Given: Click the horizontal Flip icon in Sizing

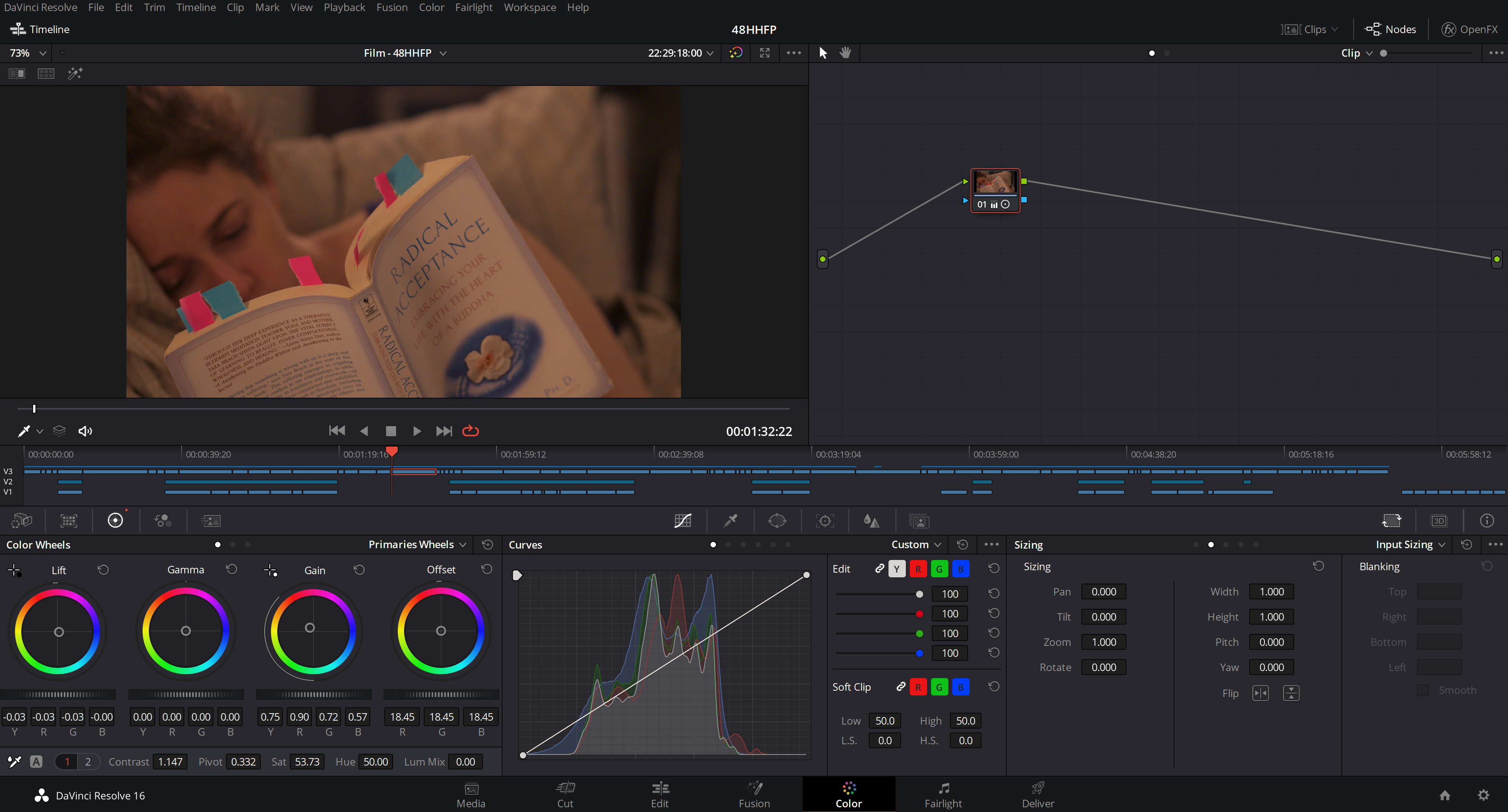Looking at the screenshot, I should click(1260, 693).
